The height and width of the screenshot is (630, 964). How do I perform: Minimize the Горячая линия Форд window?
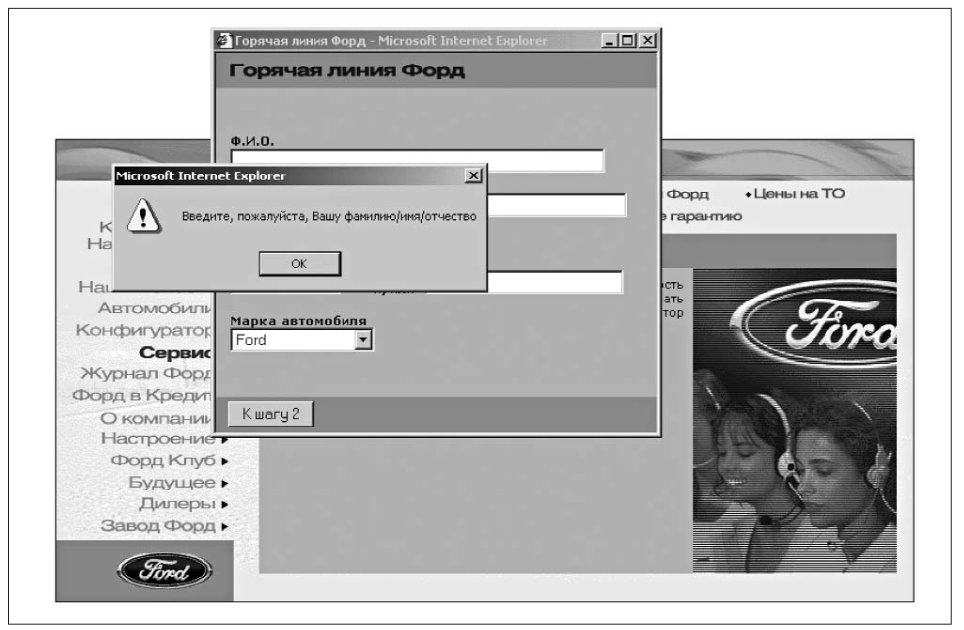point(609,41)
